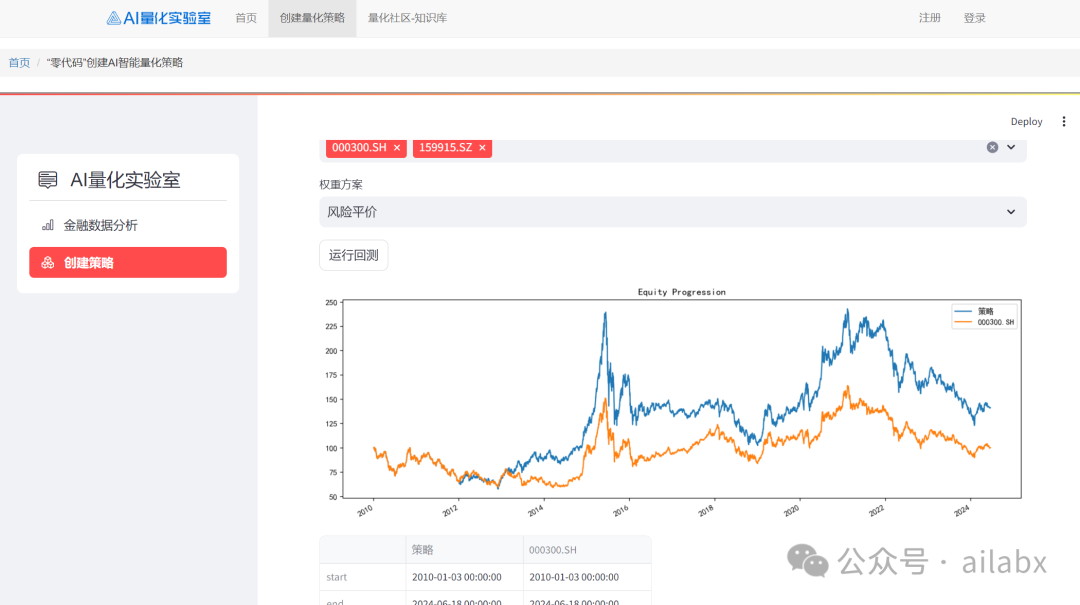
Task: Open 量化社区-知识库 nav item
Action: pos(407,18)
